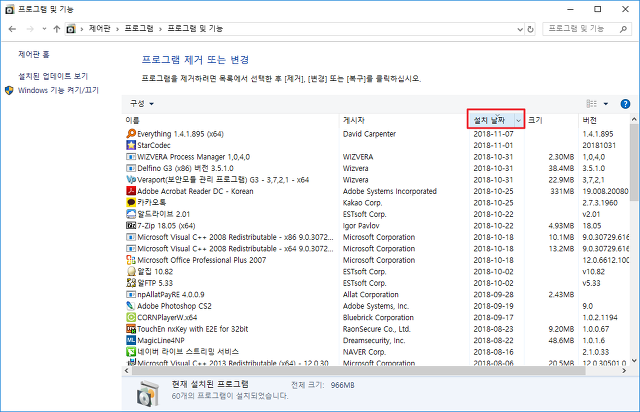Select the StarCodec star icon
Viewport: 640px width, 412px height.
pos(131,145)
